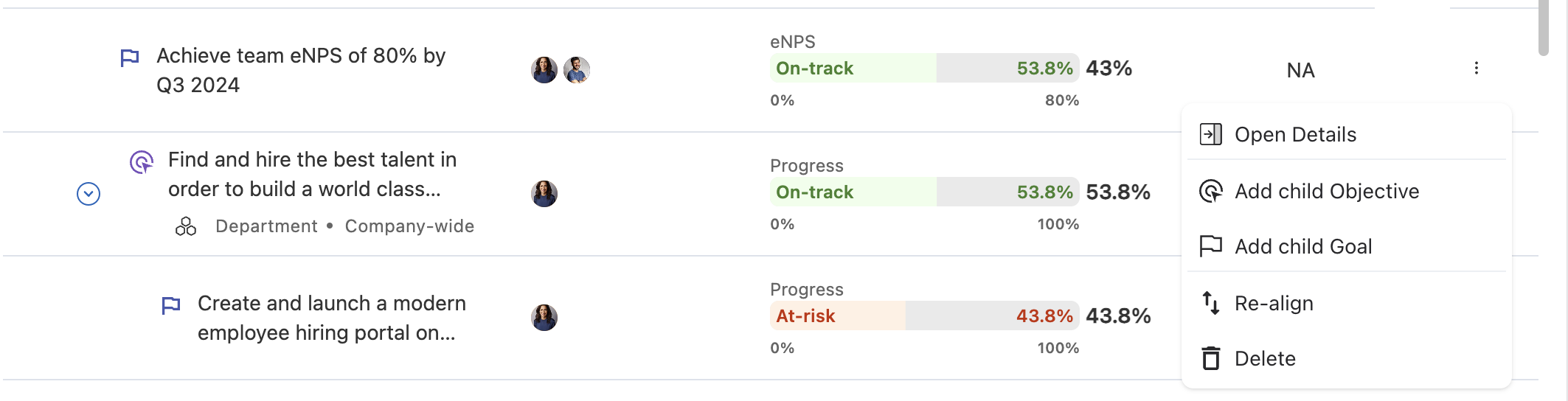Screen dimensions: 1568x401
Task: Click the Department hexagons icon
Action: point(186,226)
